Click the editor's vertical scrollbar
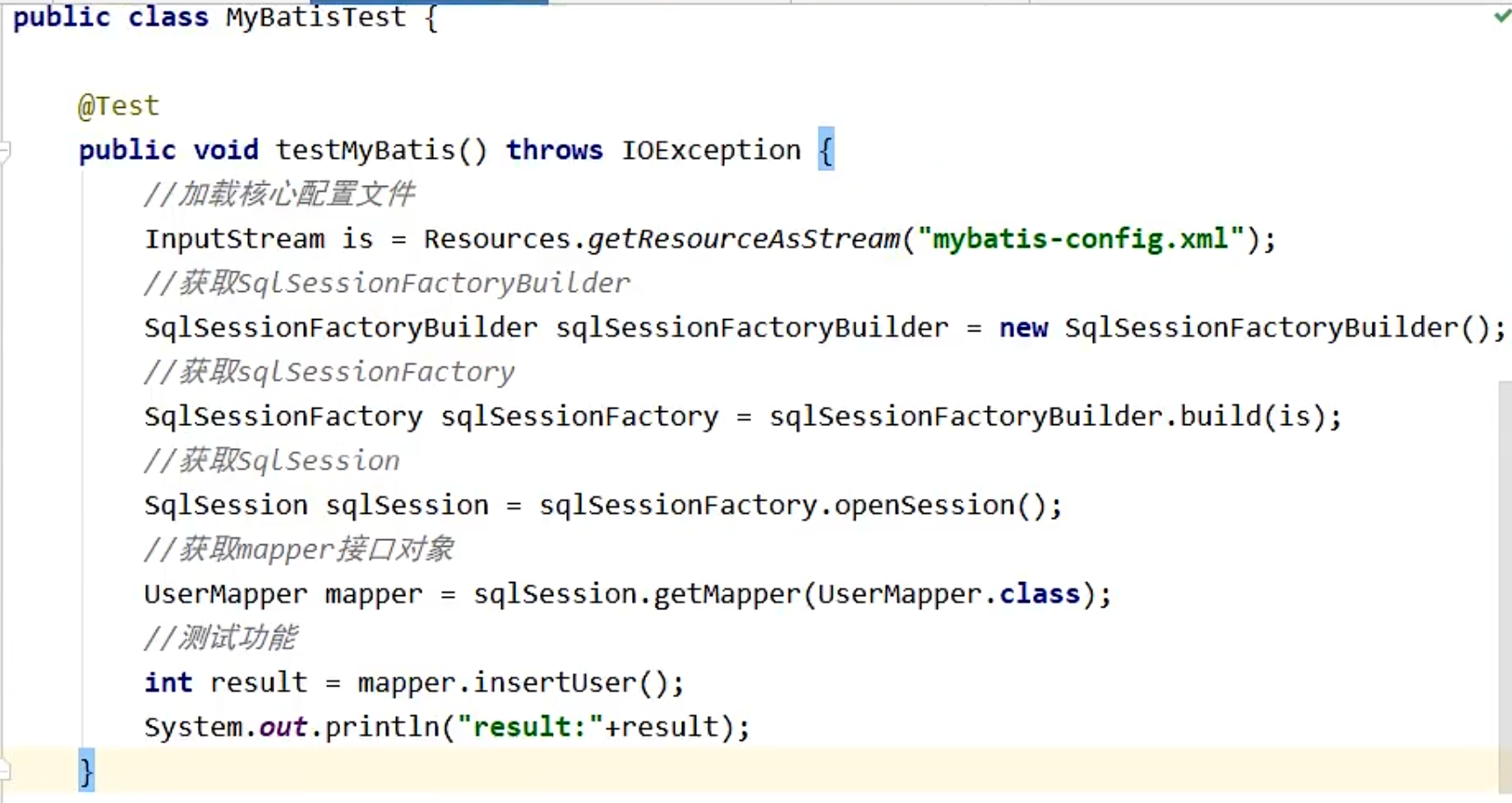Viewport: 1512px width, 803px height. 1505,587
